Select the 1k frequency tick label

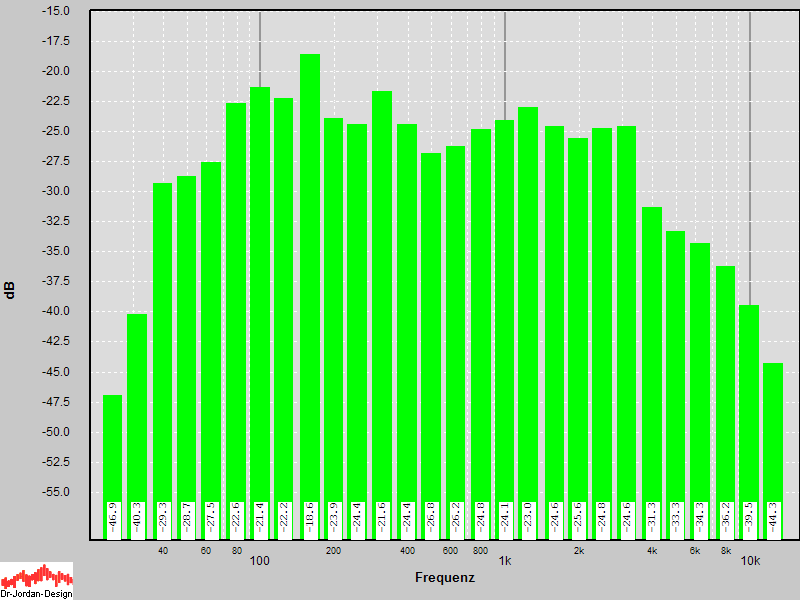(505, 561)
